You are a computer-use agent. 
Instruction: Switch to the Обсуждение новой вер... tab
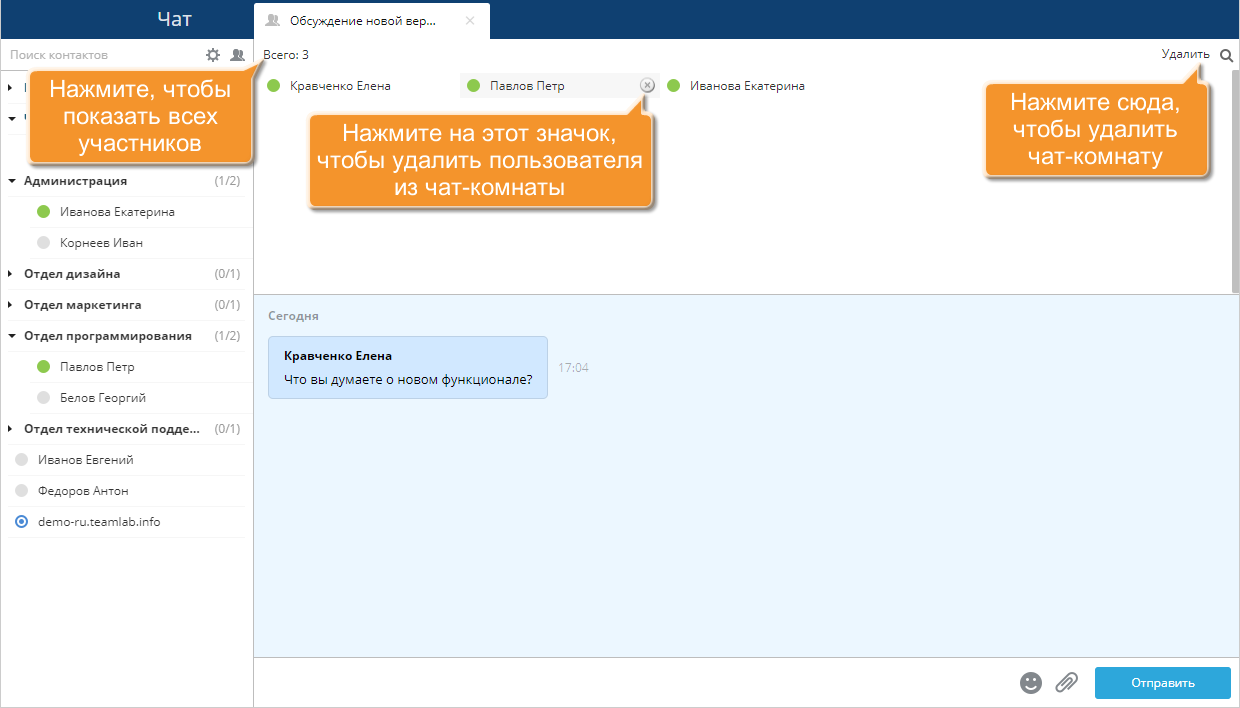click(372, 21)
